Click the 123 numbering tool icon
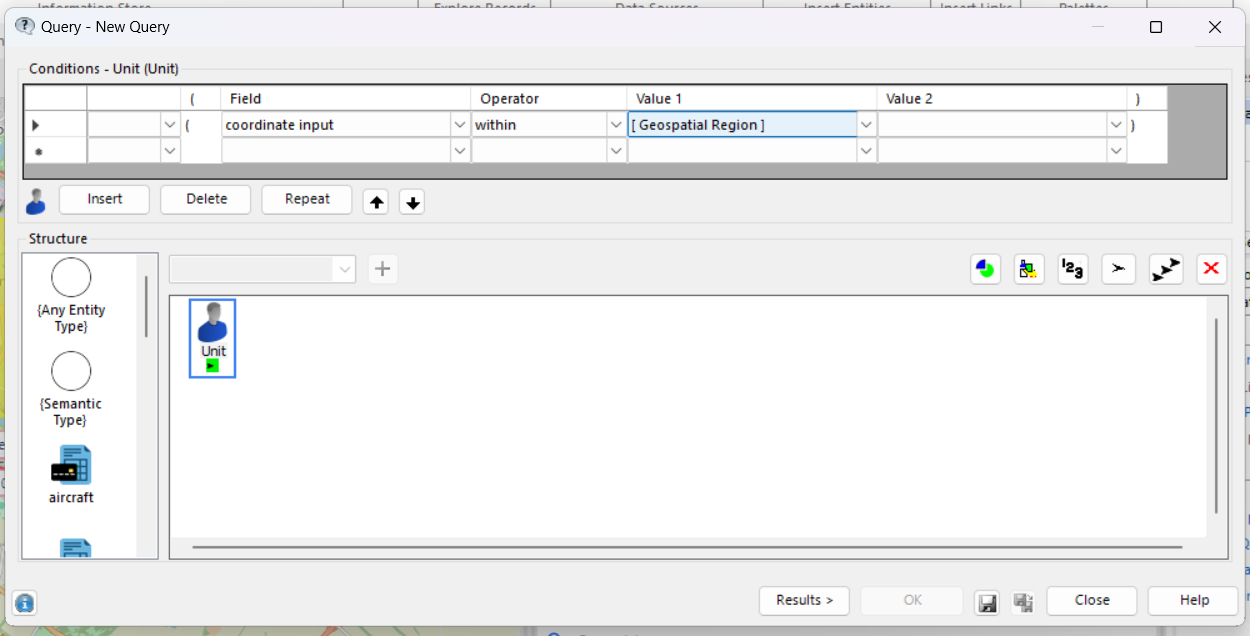 tap(1073, 269)
